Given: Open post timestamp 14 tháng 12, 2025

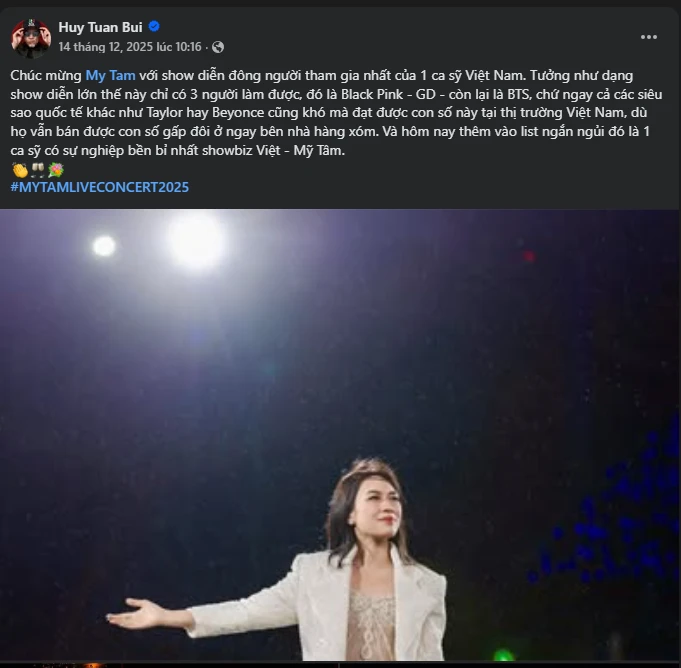Looking at the screenshot, I should [129, 47].
